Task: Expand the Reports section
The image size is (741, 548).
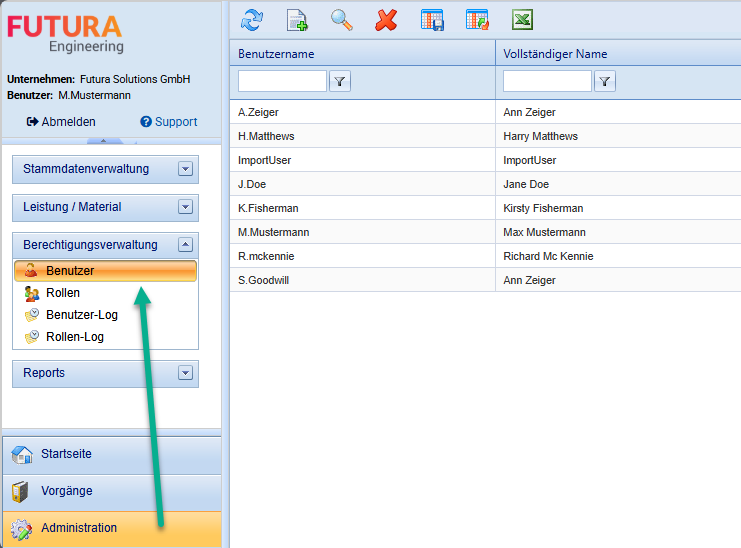Action: pos(184,373)
